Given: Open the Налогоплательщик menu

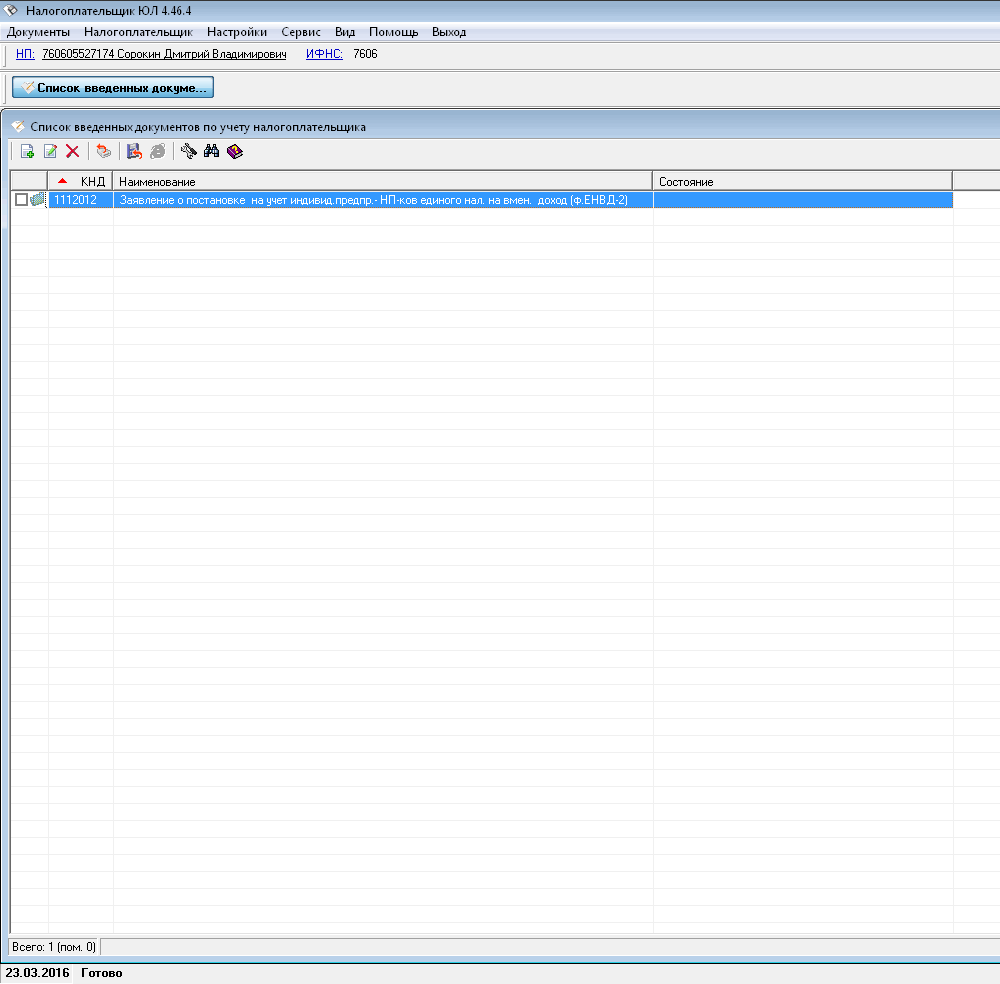Looking at the screenshot, I should tap(138, 32).
